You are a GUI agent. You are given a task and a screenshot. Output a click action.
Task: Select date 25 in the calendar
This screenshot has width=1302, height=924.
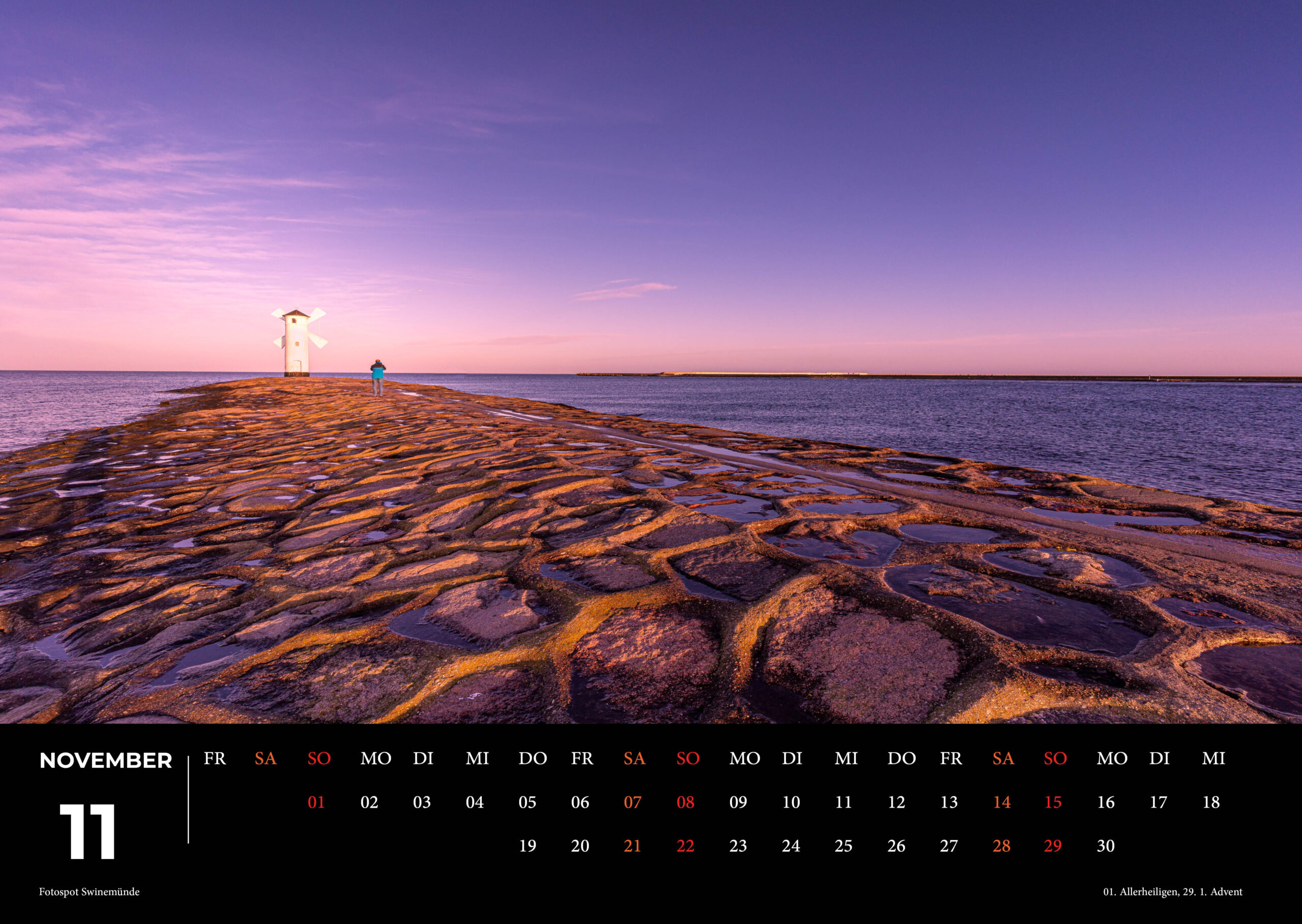[843, 846]
